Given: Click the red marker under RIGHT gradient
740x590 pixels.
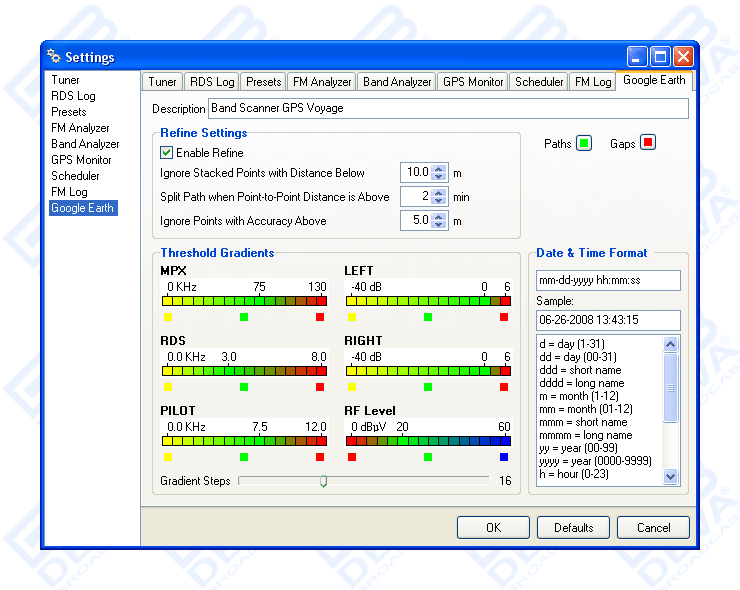Looking at the screenshot, I should 505,387.
